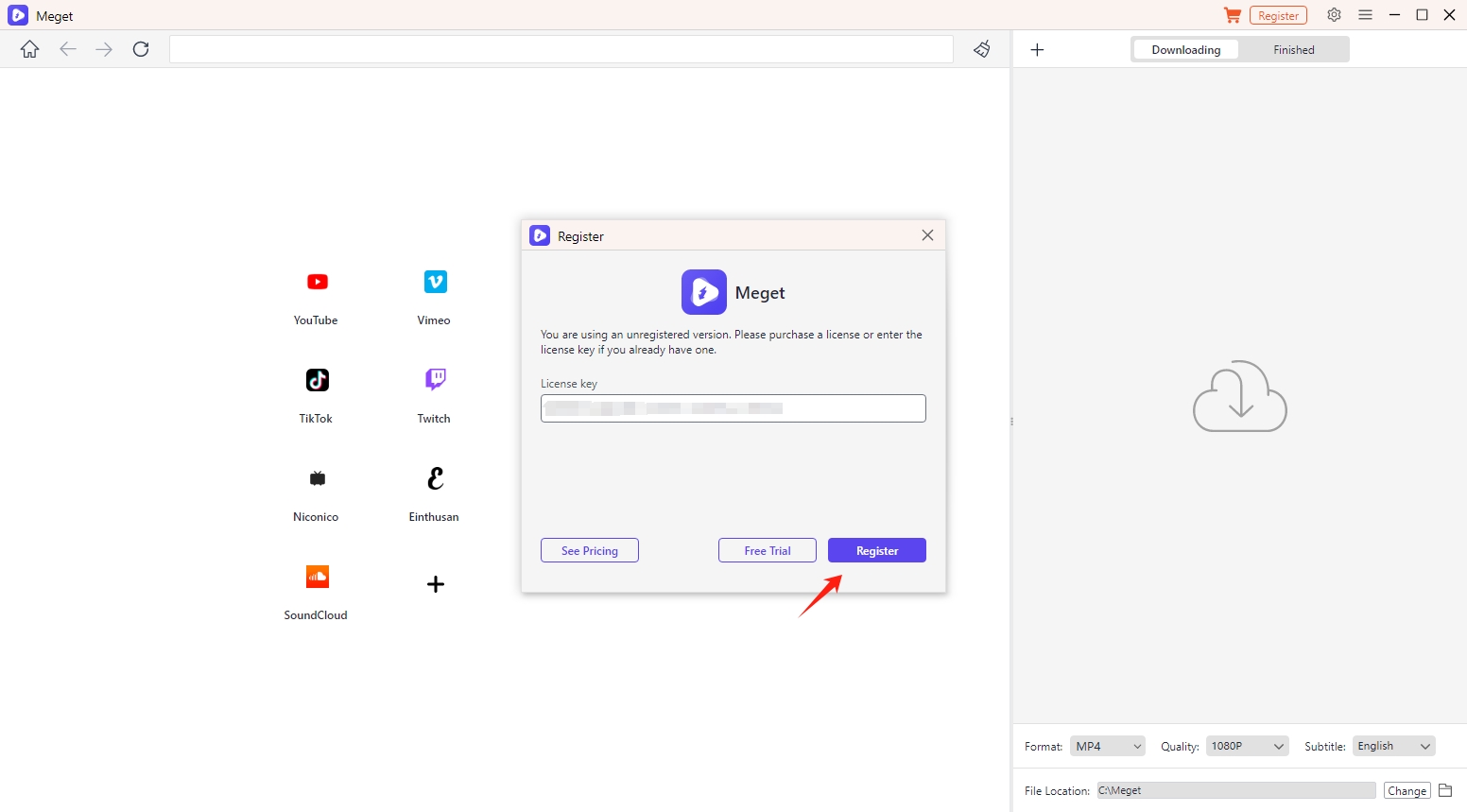Expand the Quality 1080P dropdown

(1248, 746)
